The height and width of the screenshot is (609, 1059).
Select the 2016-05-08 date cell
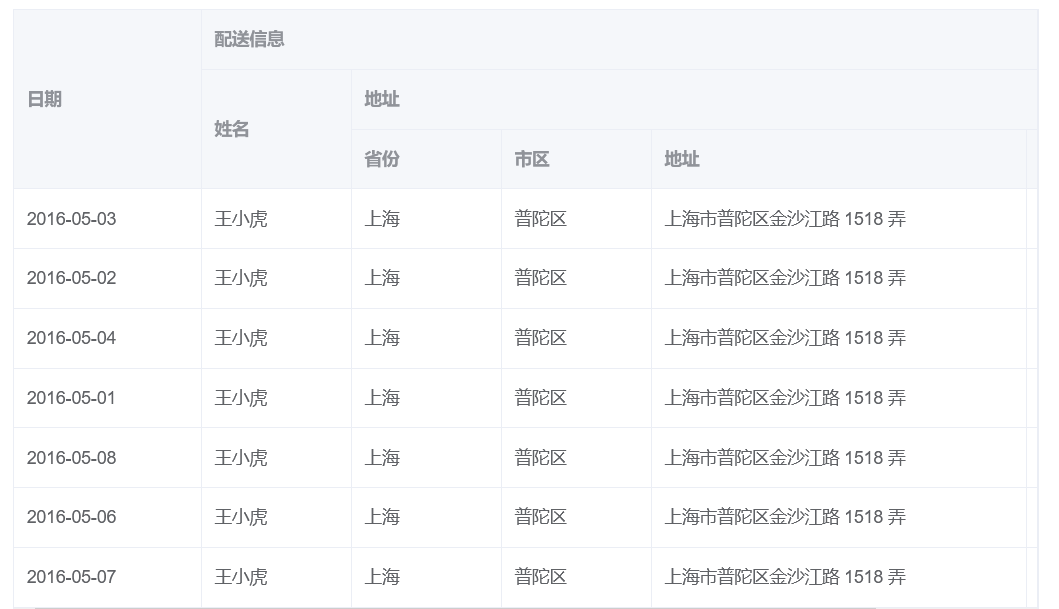[71, 458]
